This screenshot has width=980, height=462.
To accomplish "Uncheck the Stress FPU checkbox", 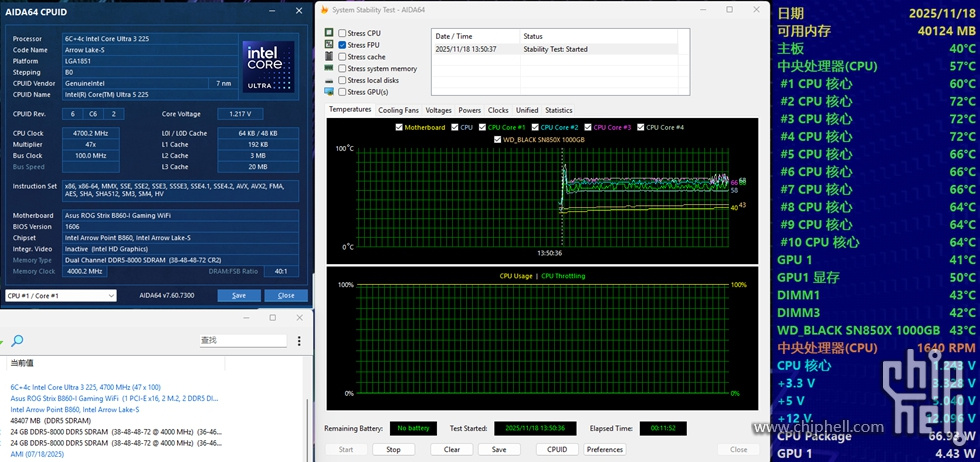I will 342,45.
